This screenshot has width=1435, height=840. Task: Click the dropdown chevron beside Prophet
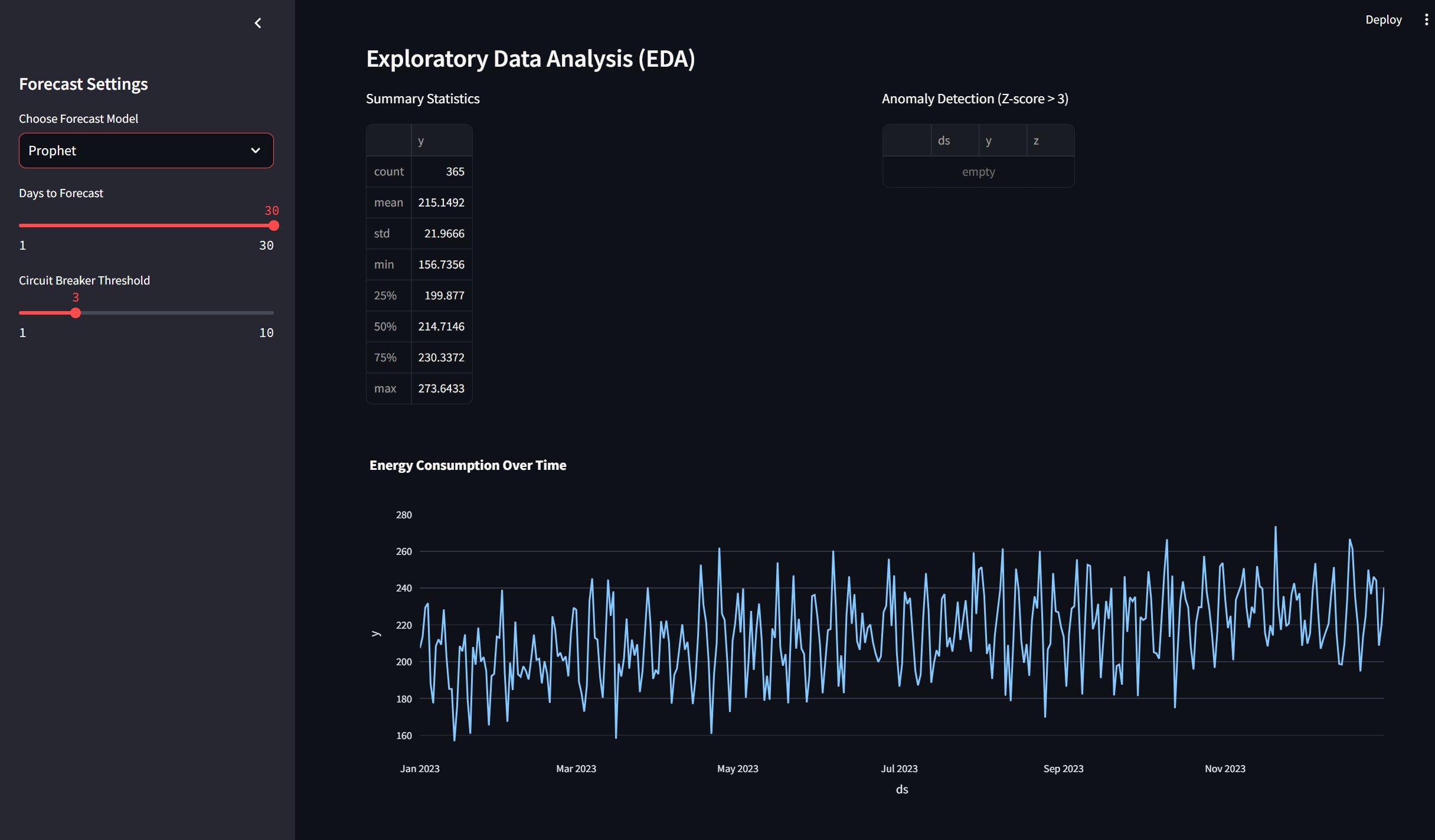tap(256, 151)
